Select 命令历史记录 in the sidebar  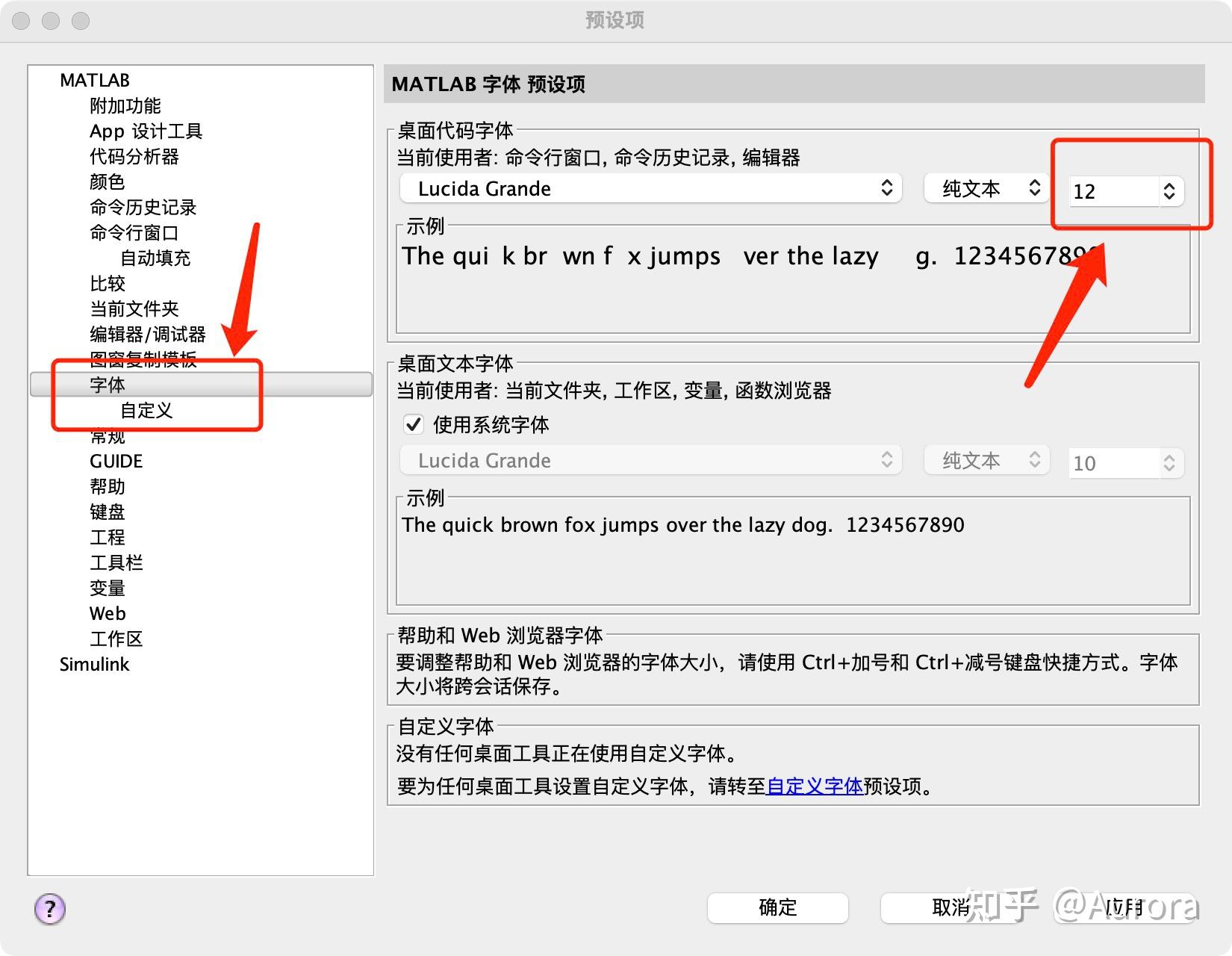coord(142,207)
